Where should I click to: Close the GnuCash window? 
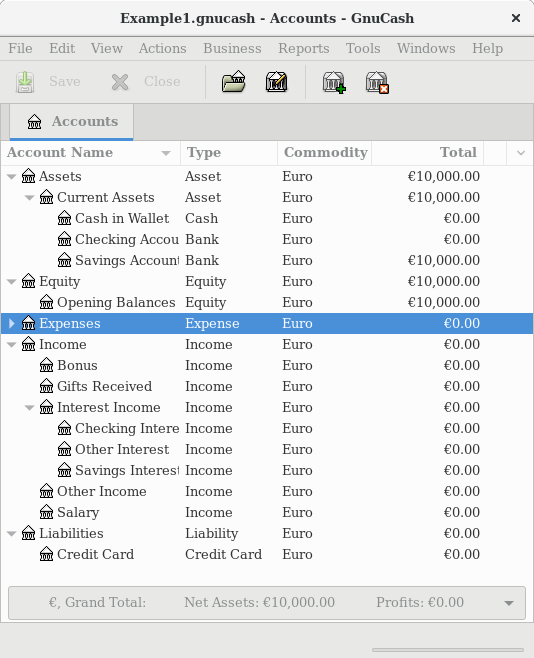coord(516,18)
